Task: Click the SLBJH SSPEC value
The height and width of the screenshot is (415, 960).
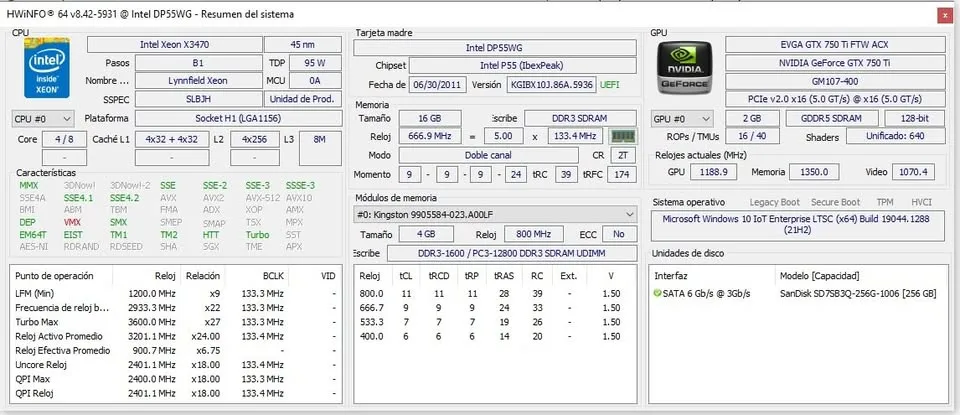Action: 198,99
